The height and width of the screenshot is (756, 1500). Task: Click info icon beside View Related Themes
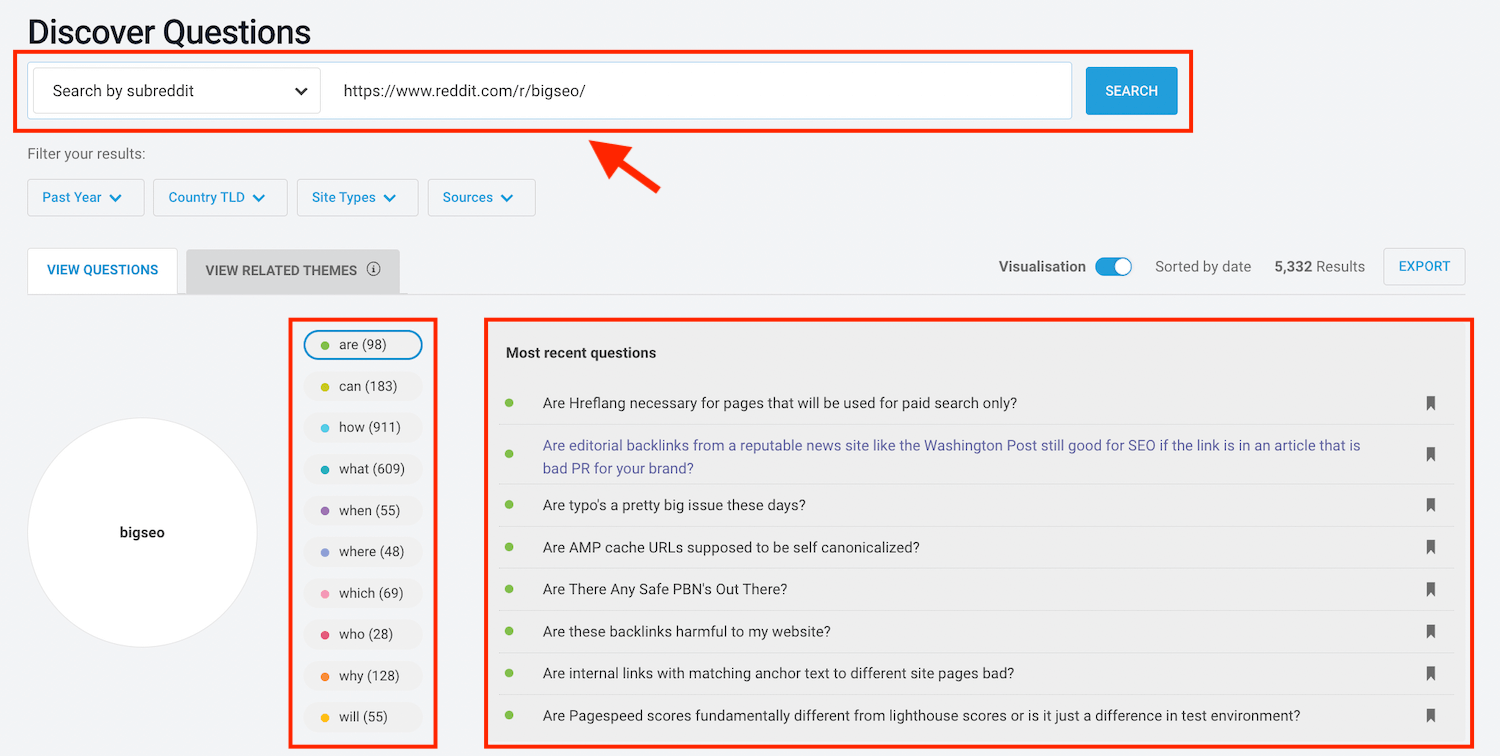[374, 269]
